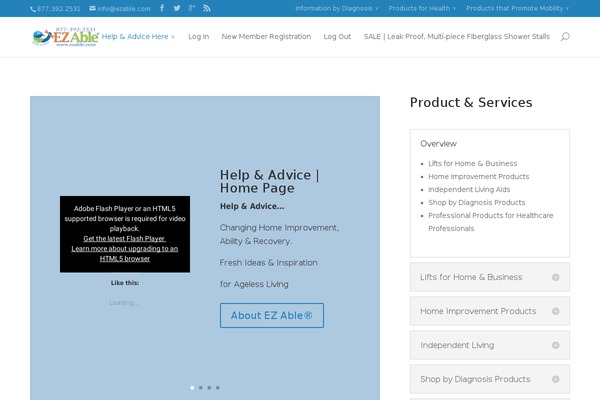Click Get the latest Flash Player link
Image resolution: width=600 pixels, height=400 pixels.
pos(124,238)
